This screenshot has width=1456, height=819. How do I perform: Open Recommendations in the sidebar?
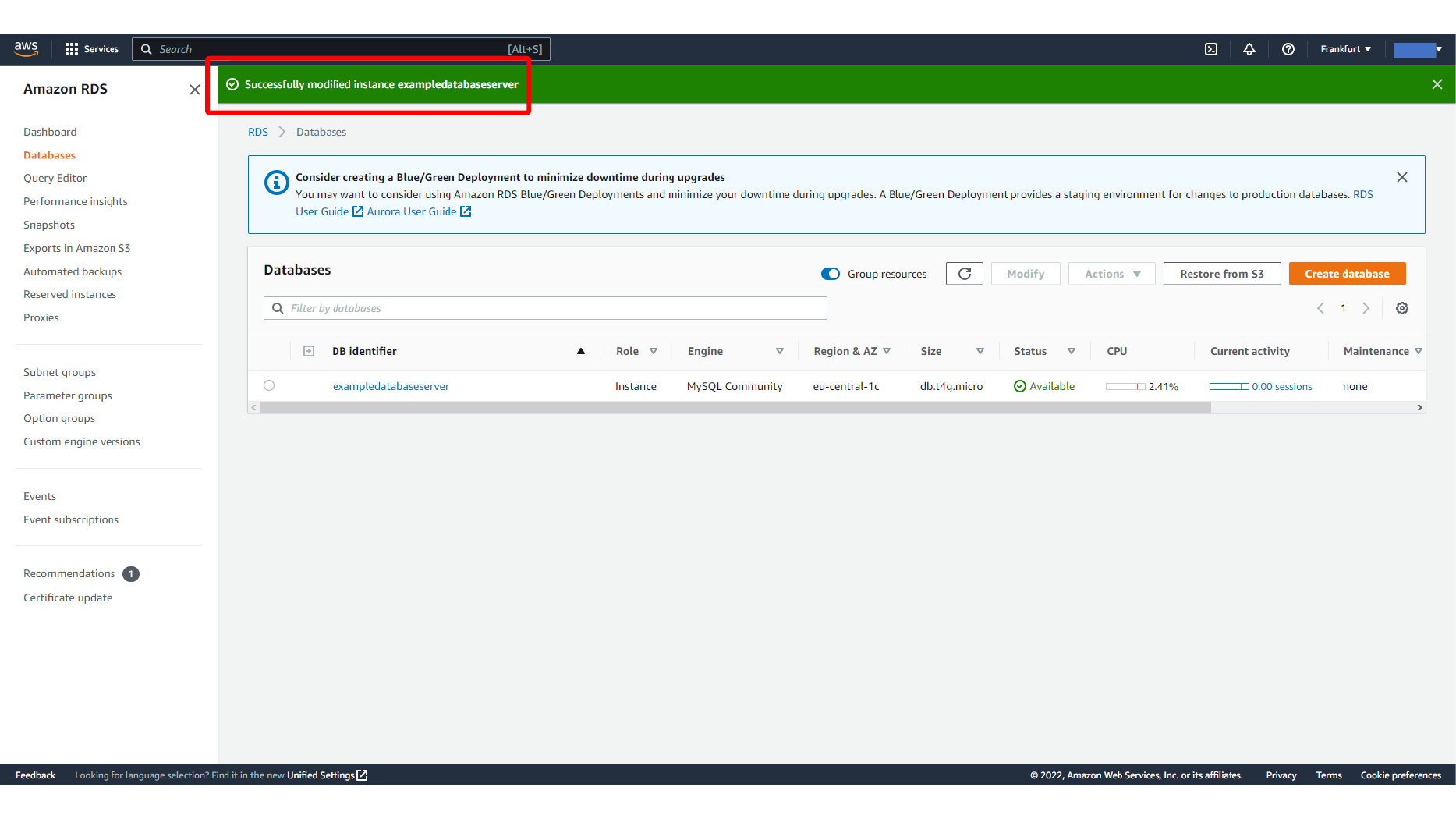pyautogui.click(x=69, y=573)
